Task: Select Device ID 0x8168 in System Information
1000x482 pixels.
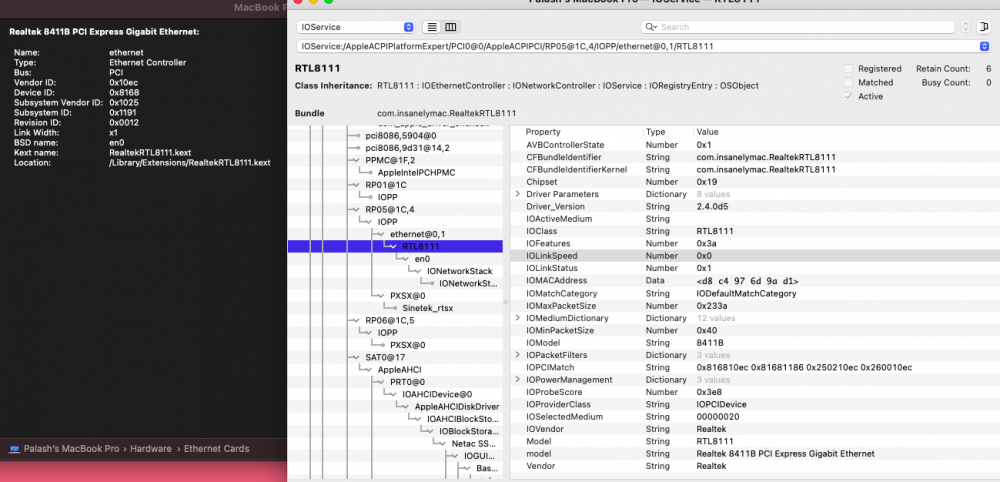Action: click(x=124, y=92)
